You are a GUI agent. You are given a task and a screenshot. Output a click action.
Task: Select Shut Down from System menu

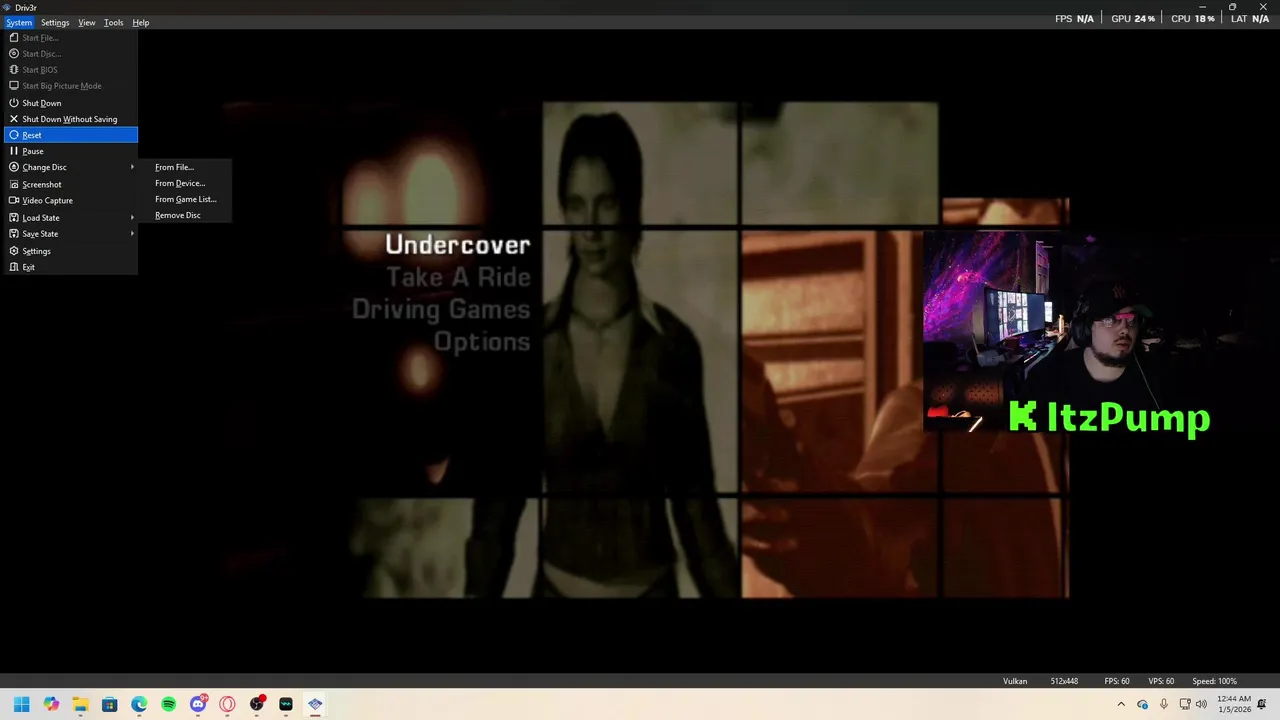(x=70, y=103)
